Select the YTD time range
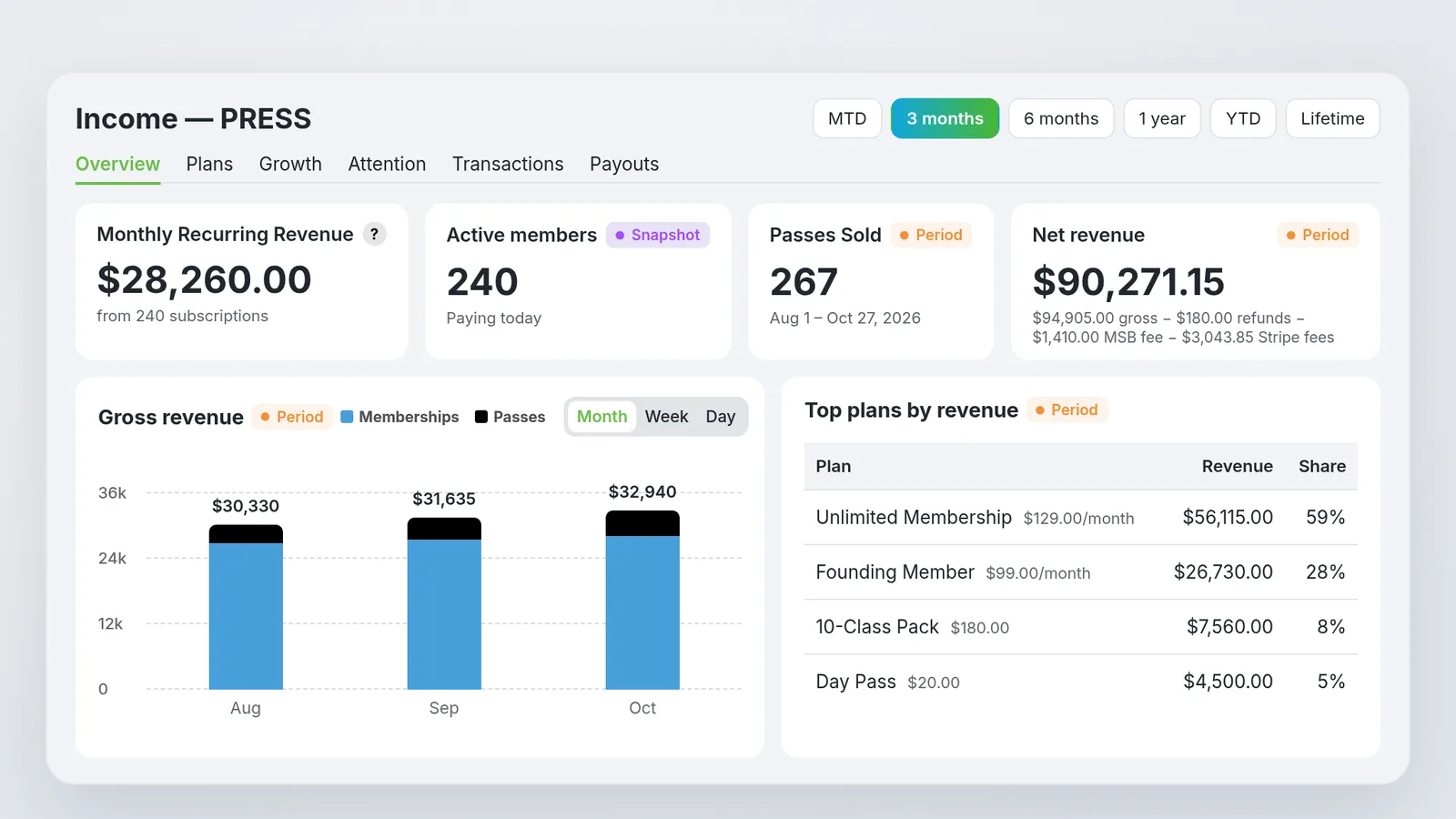This screenshot has height=819, width=1456. click(x=1243, y=118)
